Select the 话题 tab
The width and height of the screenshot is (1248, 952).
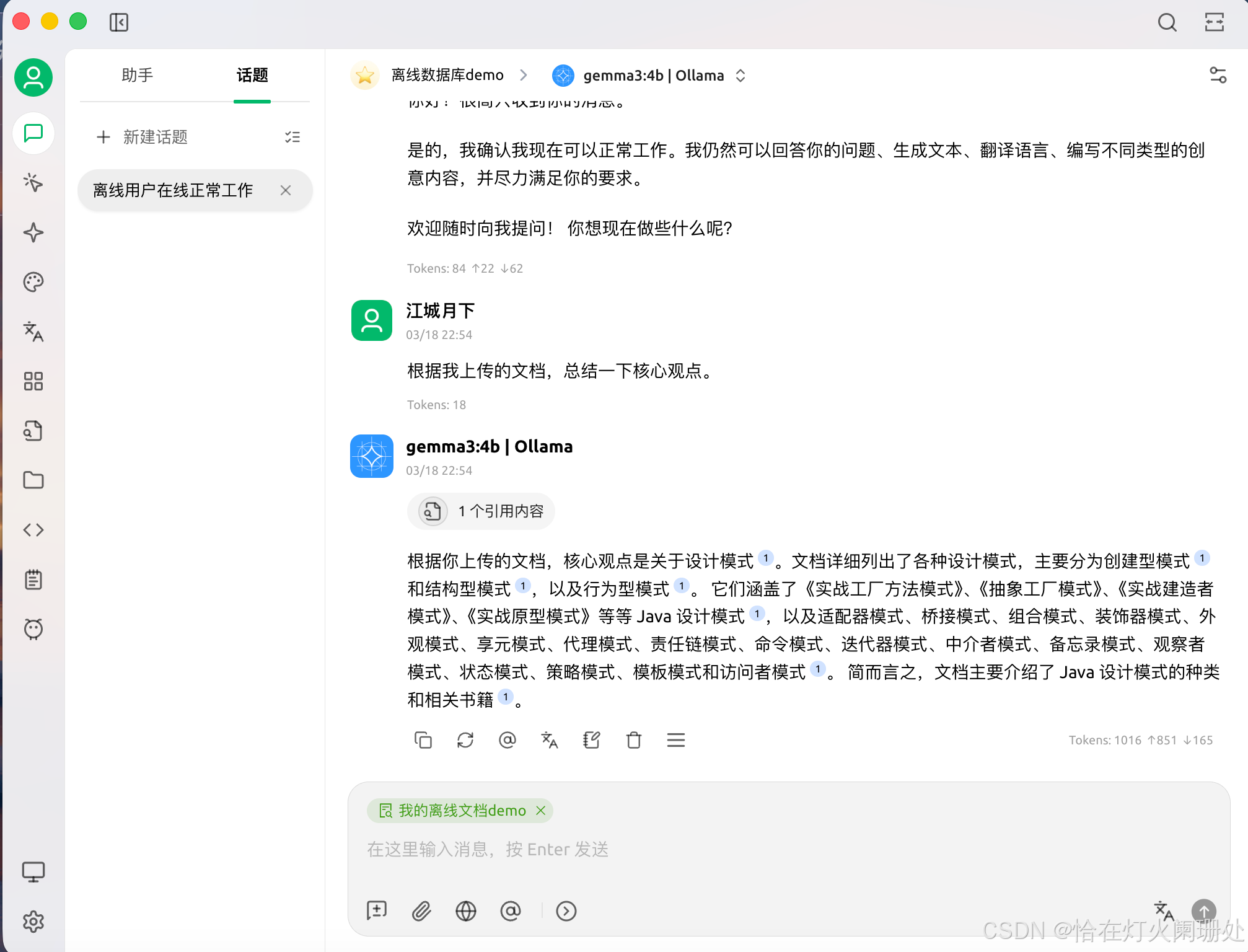point(252,76)
